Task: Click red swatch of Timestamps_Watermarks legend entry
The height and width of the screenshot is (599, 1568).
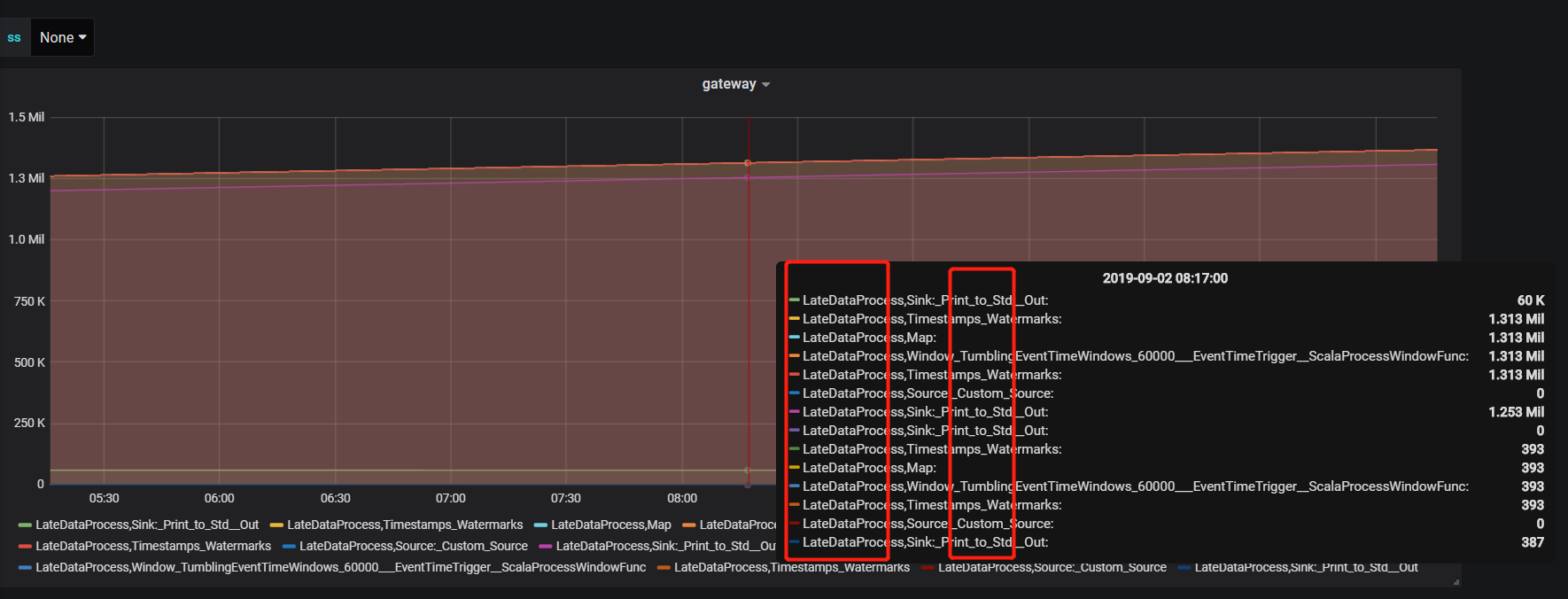Action: (x=25, y=547)
